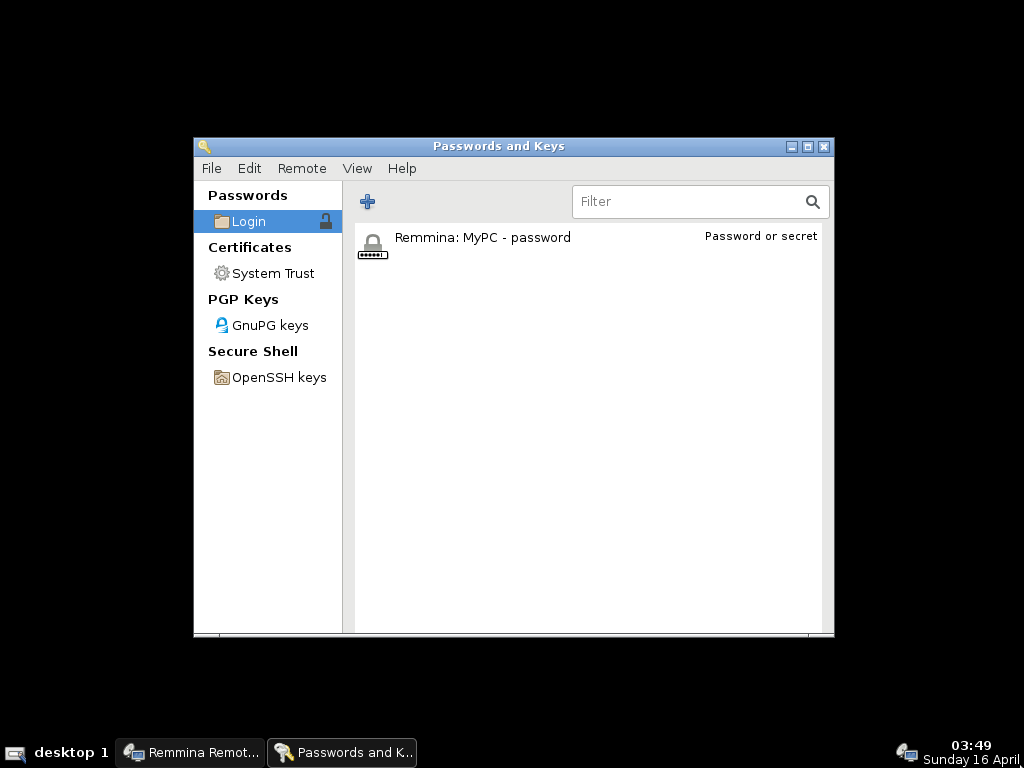
Task: Click the lock icon of Remmina password entry
Action: click(x=373, y=246)
